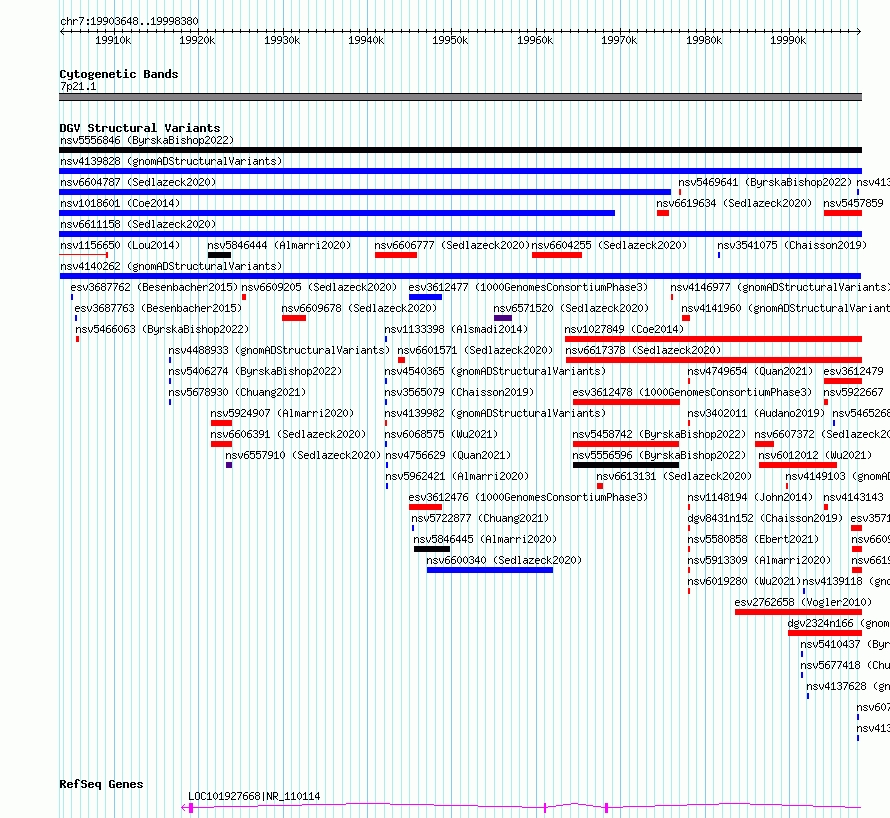The width and height of the screenshot is (890, 818).
Task: Select nsv3402011 (Audano2019) label
Action: (x=756, y=413)
